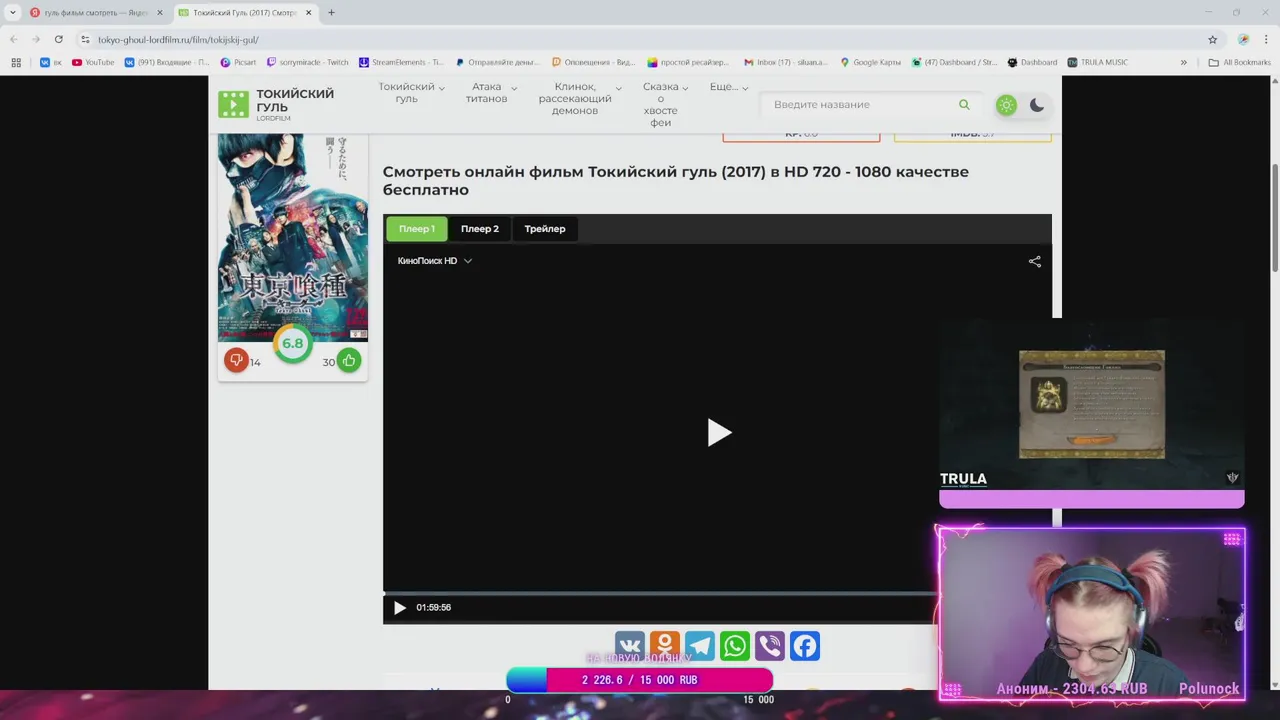This screenshot has width=1280, height=720.
Task: Switch to light theme sun icon
Action: (x=1006, y=105)
